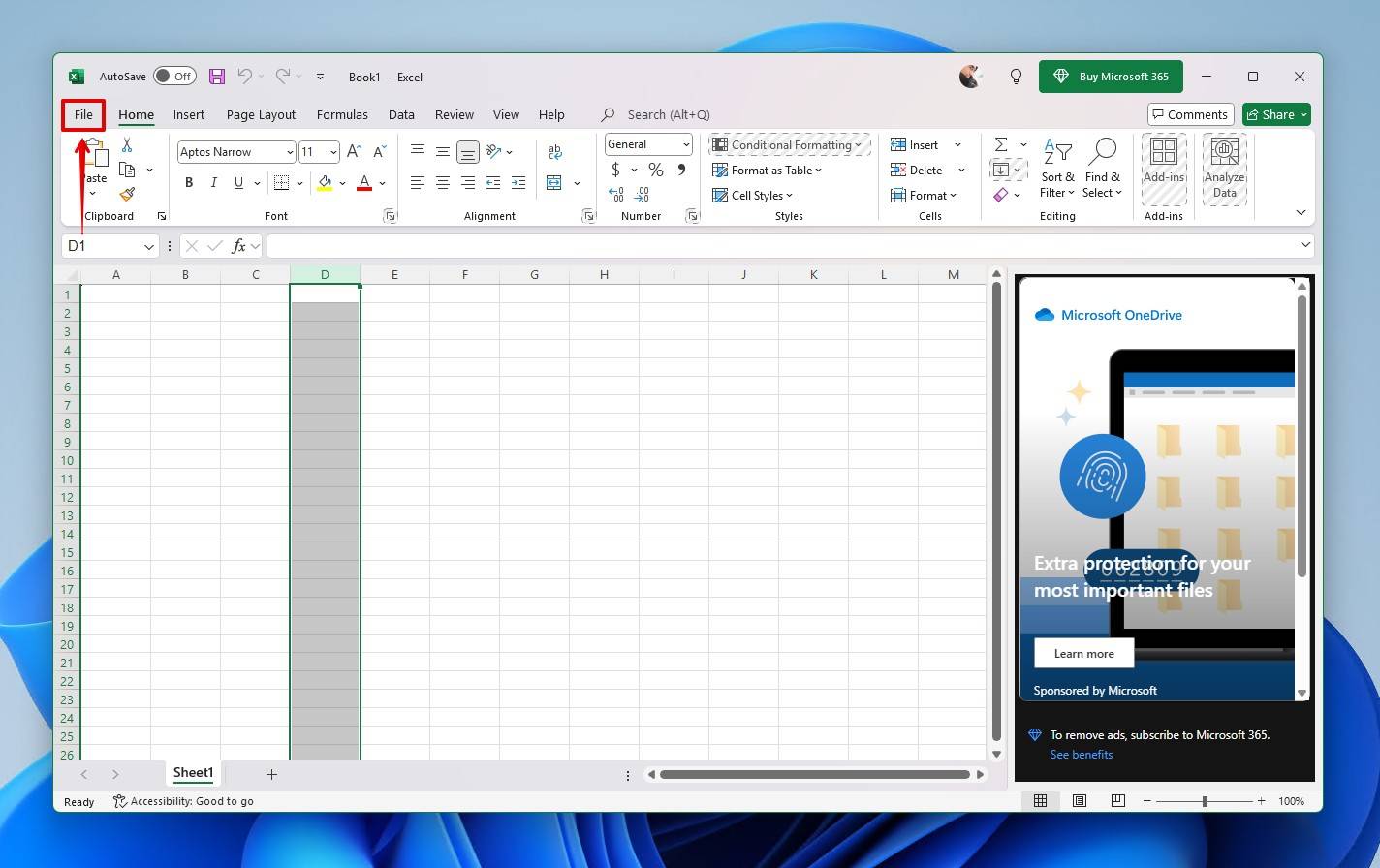The width and height of the screenshot is (1380, 868).
Task: Apply bold formatting
Action: 188,182
